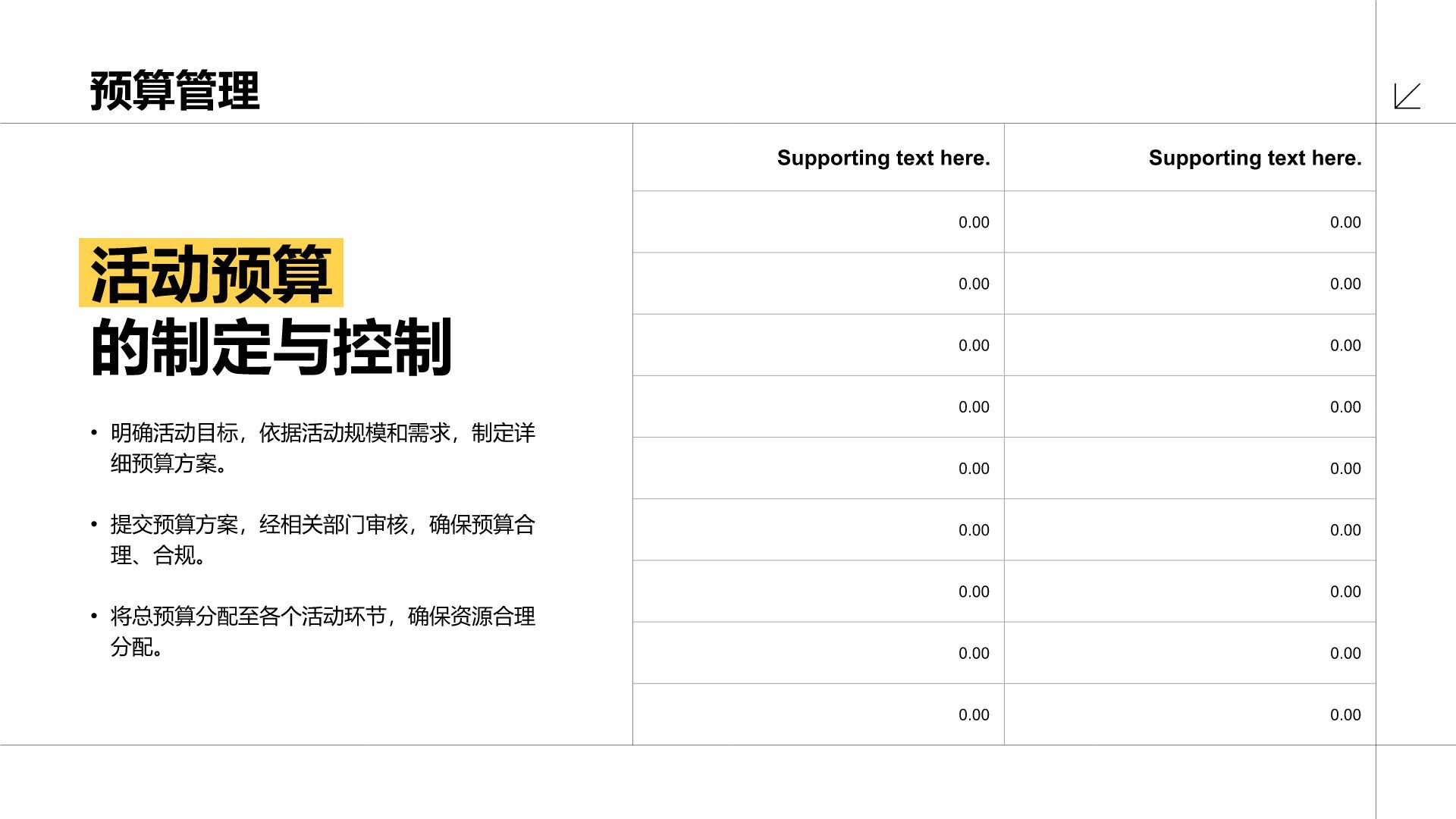Click the right Supporting text here header
This screenshot has height=819, width=1456.
(1255, 158)
